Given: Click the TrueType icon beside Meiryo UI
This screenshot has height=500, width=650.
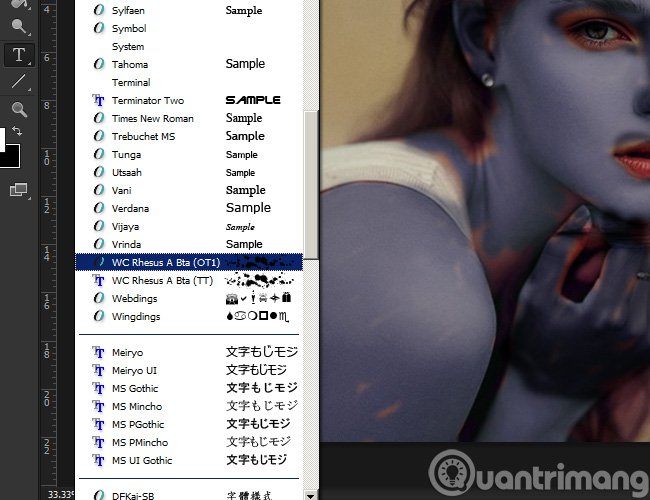Looking at the screenshot, I should 99,370.
